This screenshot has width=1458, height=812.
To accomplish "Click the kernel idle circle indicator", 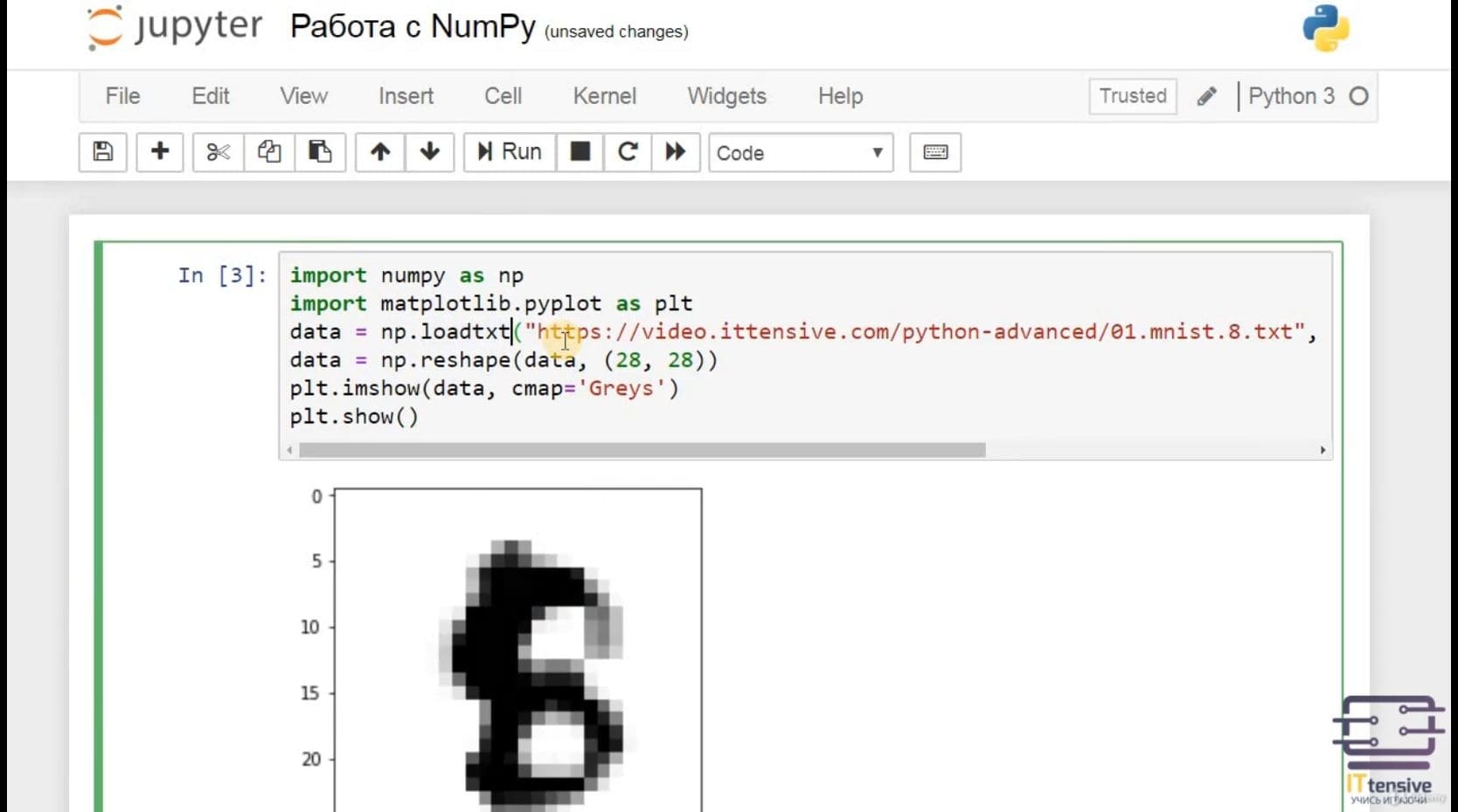I will (x=1358, y=96).
